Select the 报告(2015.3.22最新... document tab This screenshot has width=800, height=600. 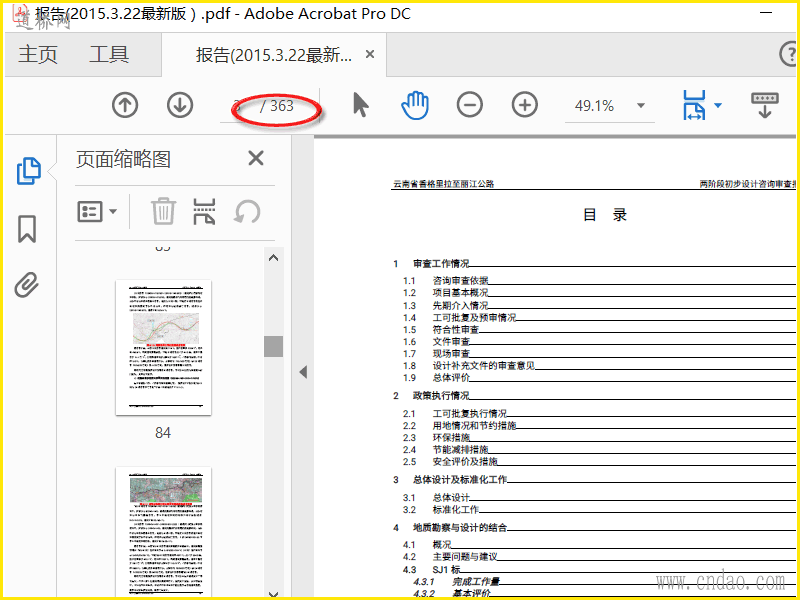[x=273, y=55]
